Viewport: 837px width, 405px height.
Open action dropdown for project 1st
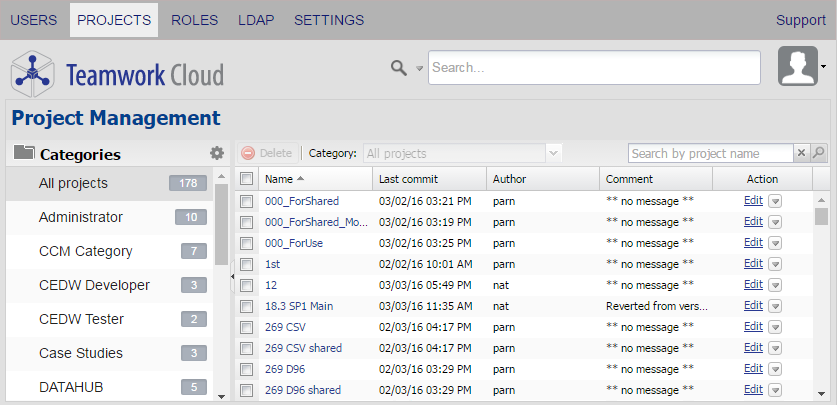pyautogui.click(x=775, y=264)
